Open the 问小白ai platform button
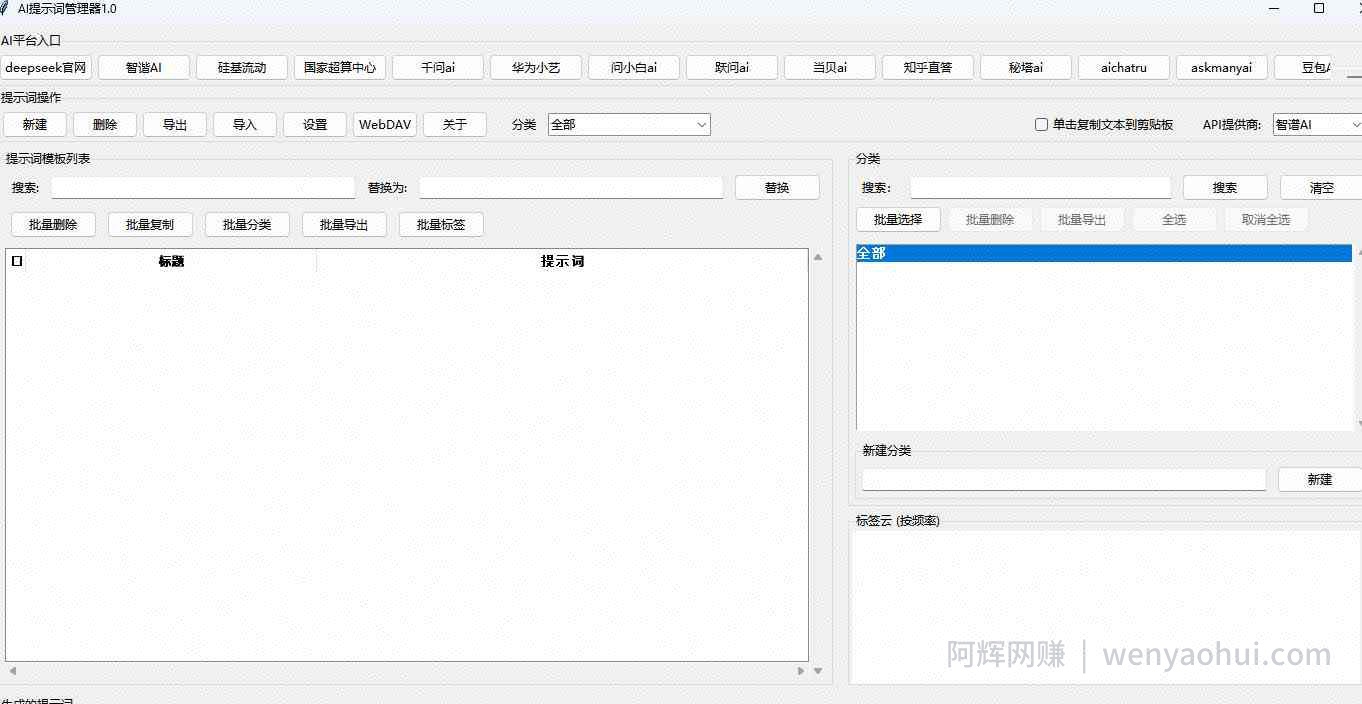This screenshot has height=704, width=1362. (x=634, y=68)
